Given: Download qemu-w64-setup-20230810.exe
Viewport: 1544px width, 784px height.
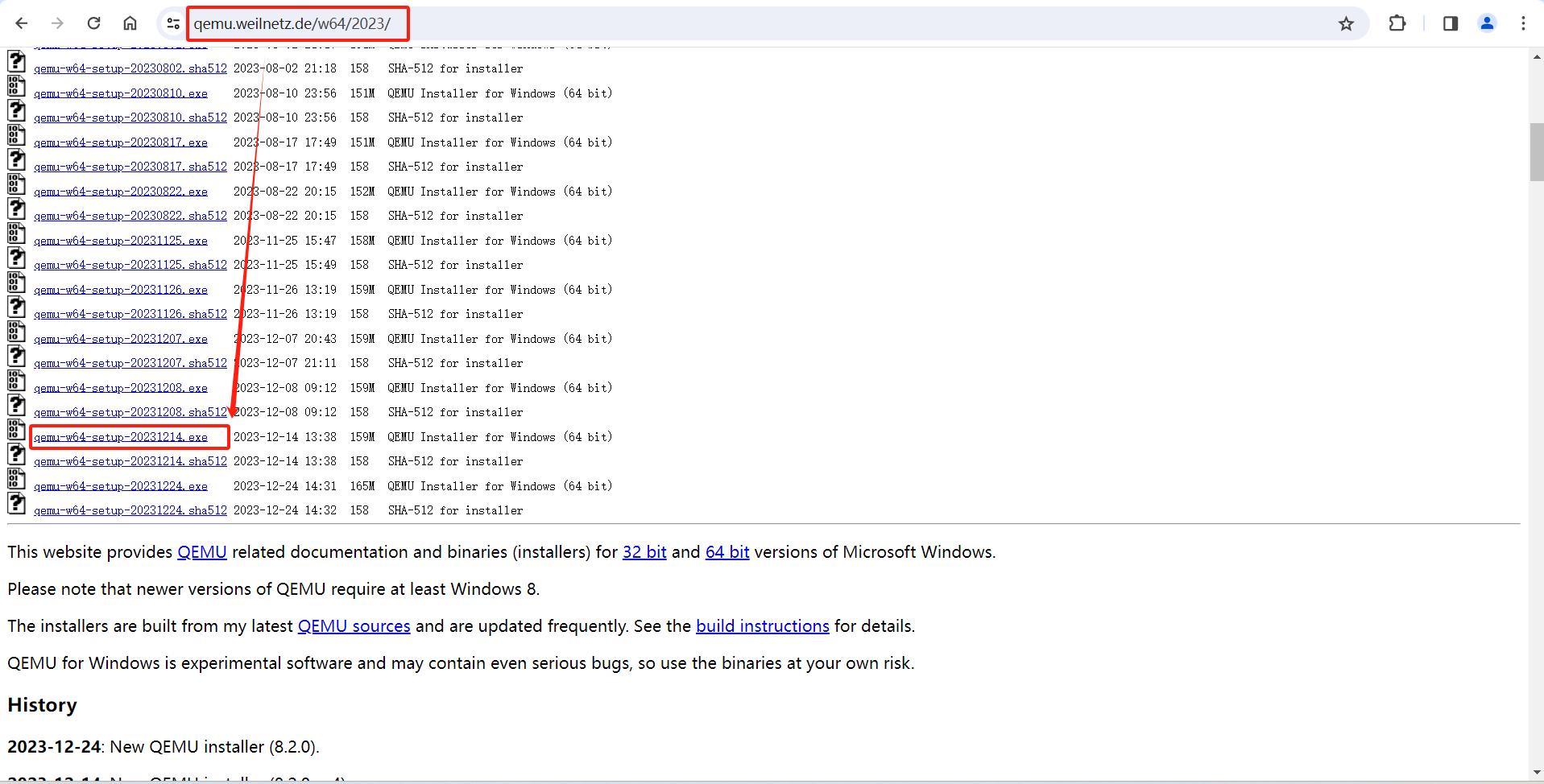Looking at the screenshot, I should [x=121, y=93].
